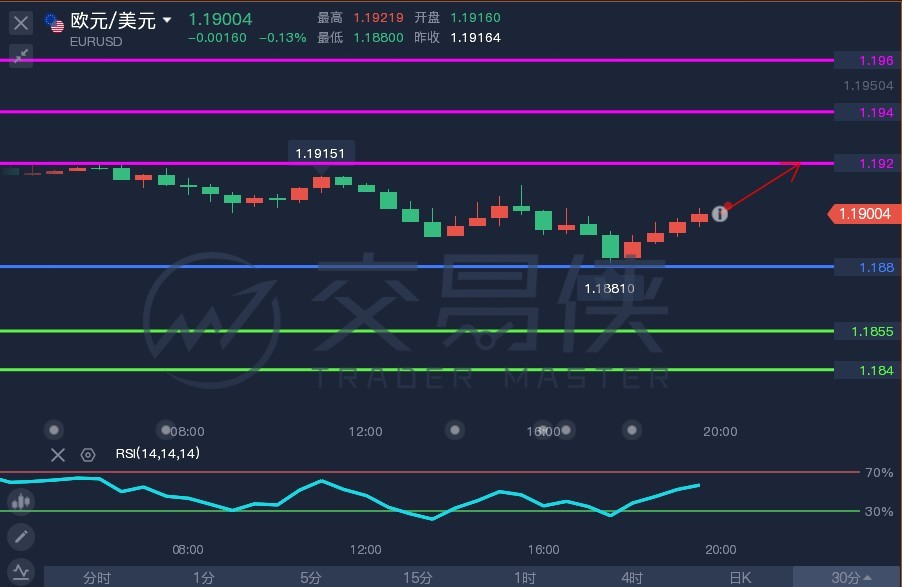902x587 pixels.
Task: Click the -0.00160 change value
Action: (217, 38)
